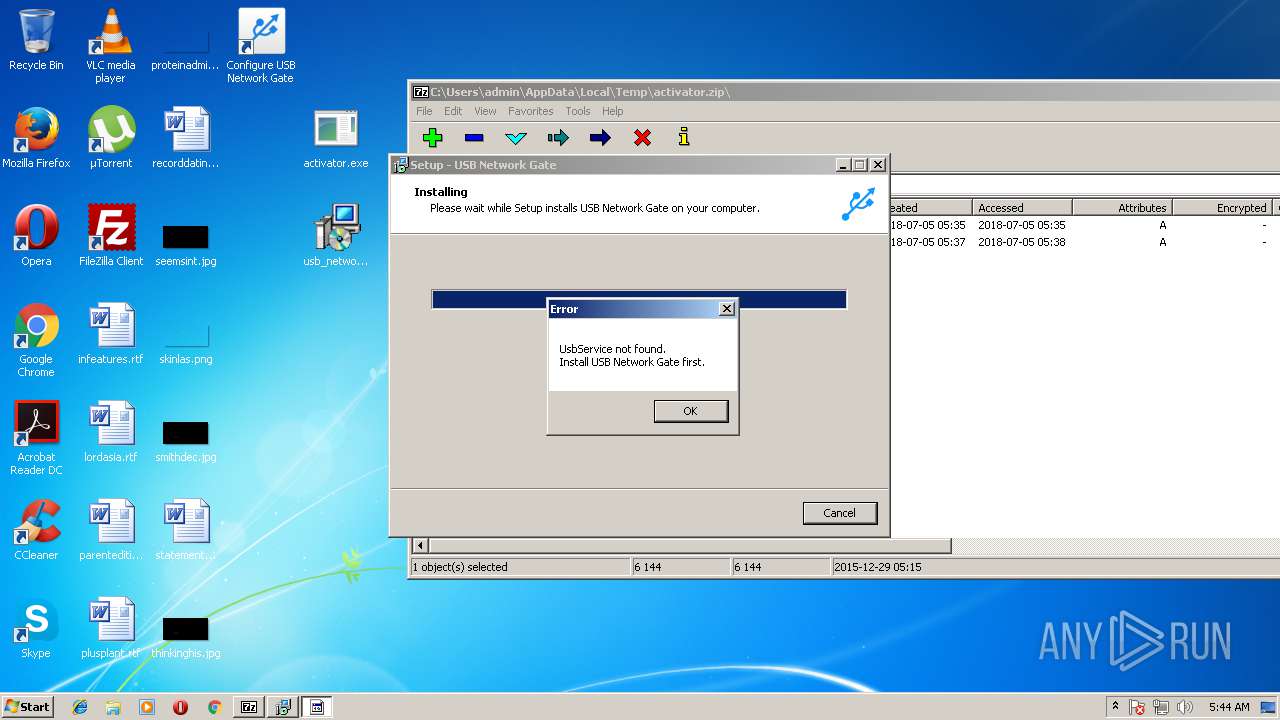Select the infeatures.rtf desktop file
1280x720 pixels.
111,334
